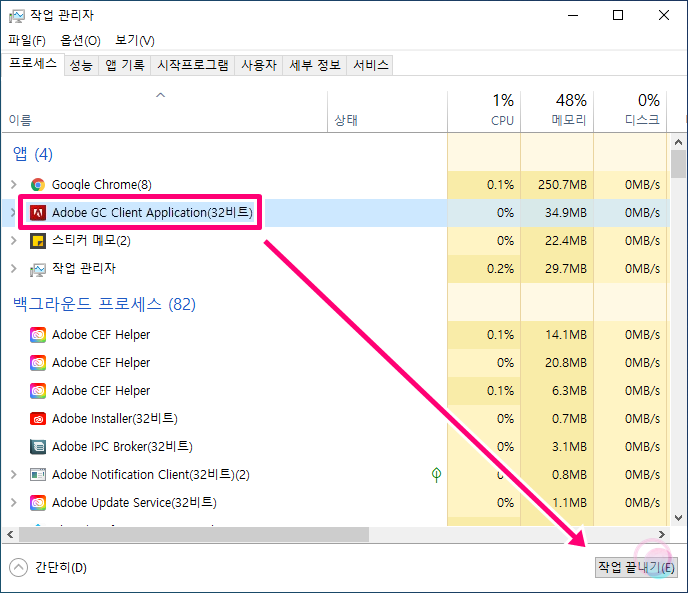Sort by the 메모리 column header

point(557,111)
